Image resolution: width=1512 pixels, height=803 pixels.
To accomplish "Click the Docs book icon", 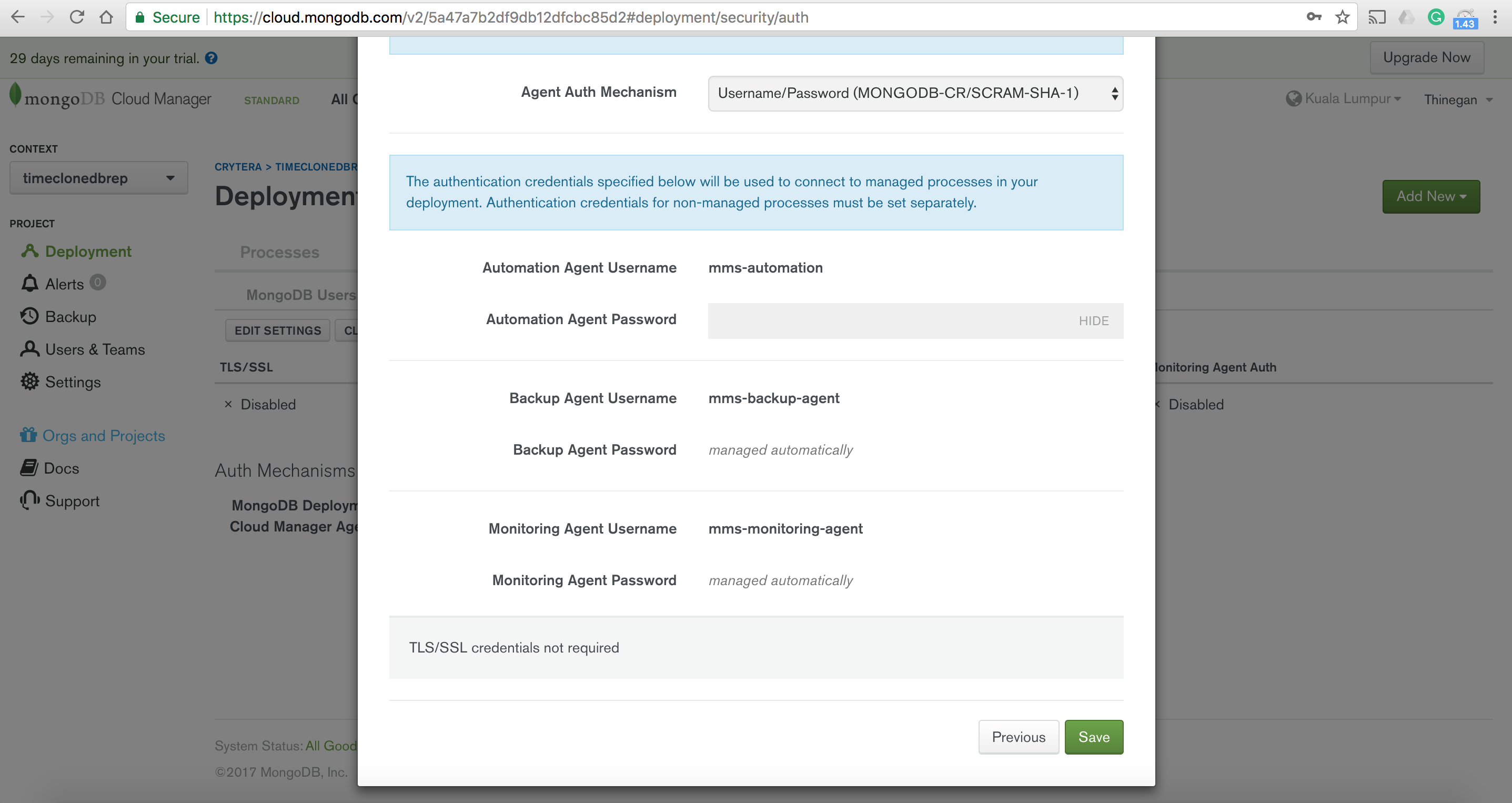I will point(29,468).
